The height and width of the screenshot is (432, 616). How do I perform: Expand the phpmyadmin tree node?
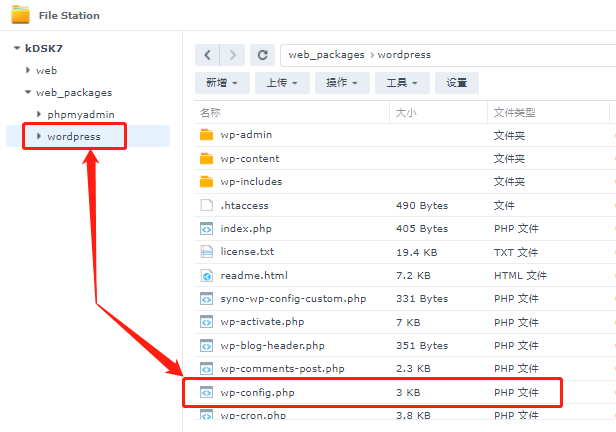(x=39, y=114)
